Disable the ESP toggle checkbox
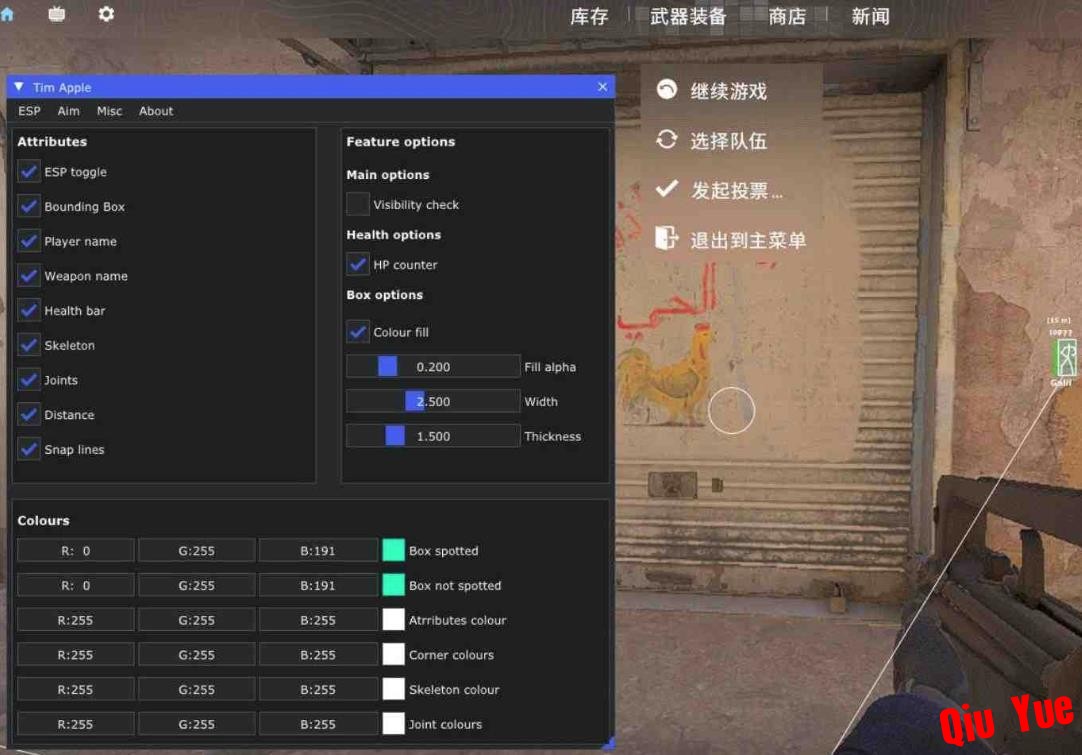This screenshot has height=755, width=1082. (x=28, y=171)
